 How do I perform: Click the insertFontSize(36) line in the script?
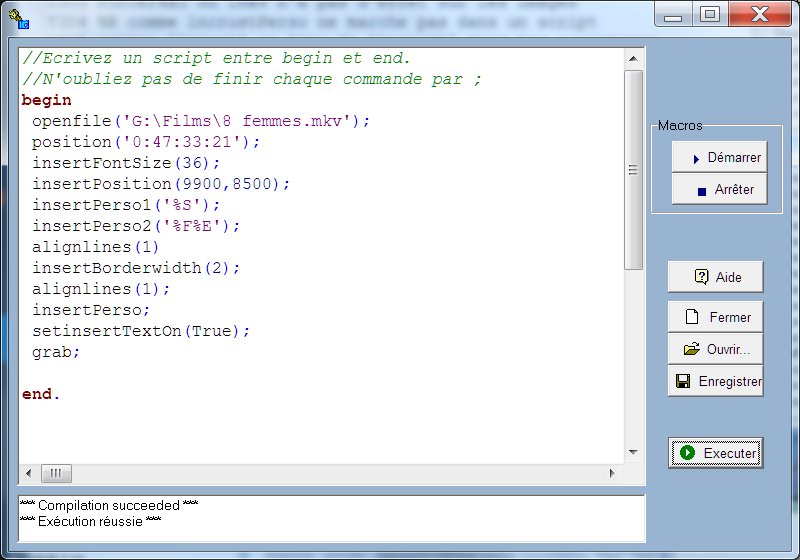point(125,163)
